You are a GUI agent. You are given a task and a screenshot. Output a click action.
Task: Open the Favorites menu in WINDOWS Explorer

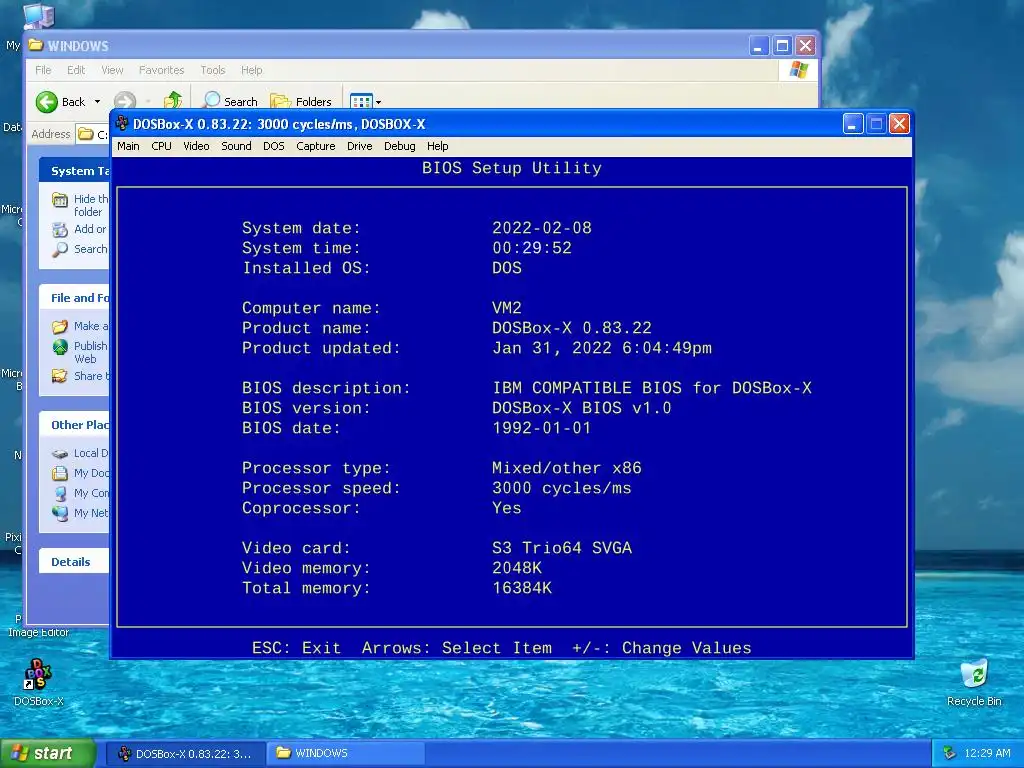tap(161, 70)
